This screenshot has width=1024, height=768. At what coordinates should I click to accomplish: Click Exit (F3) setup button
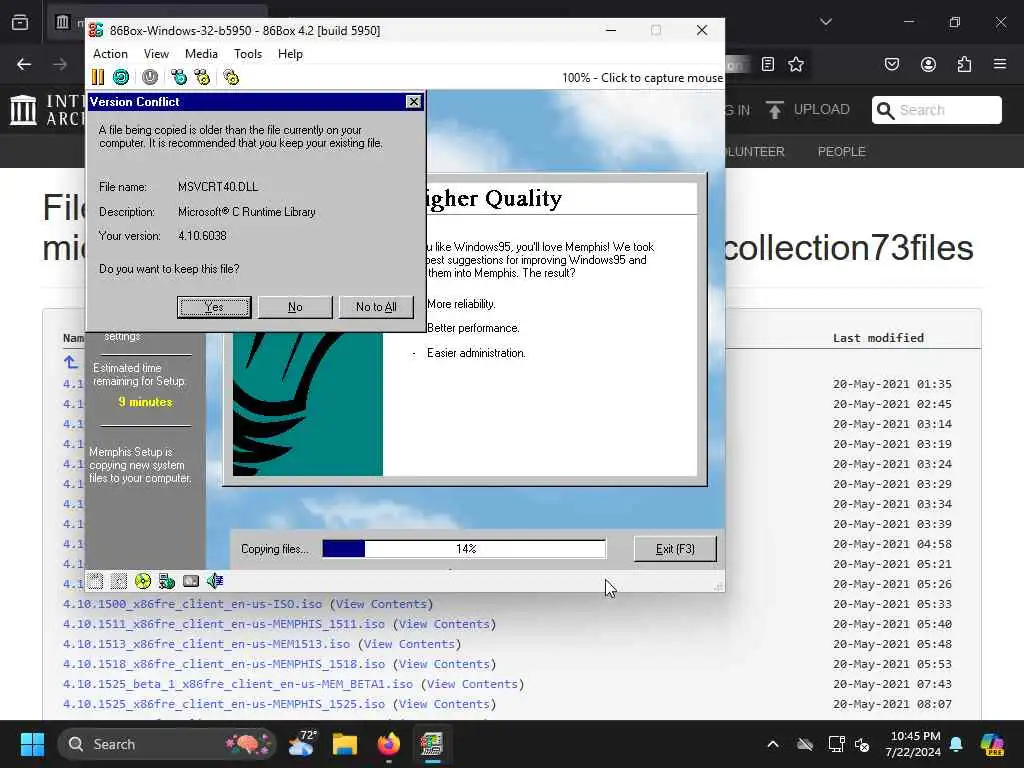point(675,549)
